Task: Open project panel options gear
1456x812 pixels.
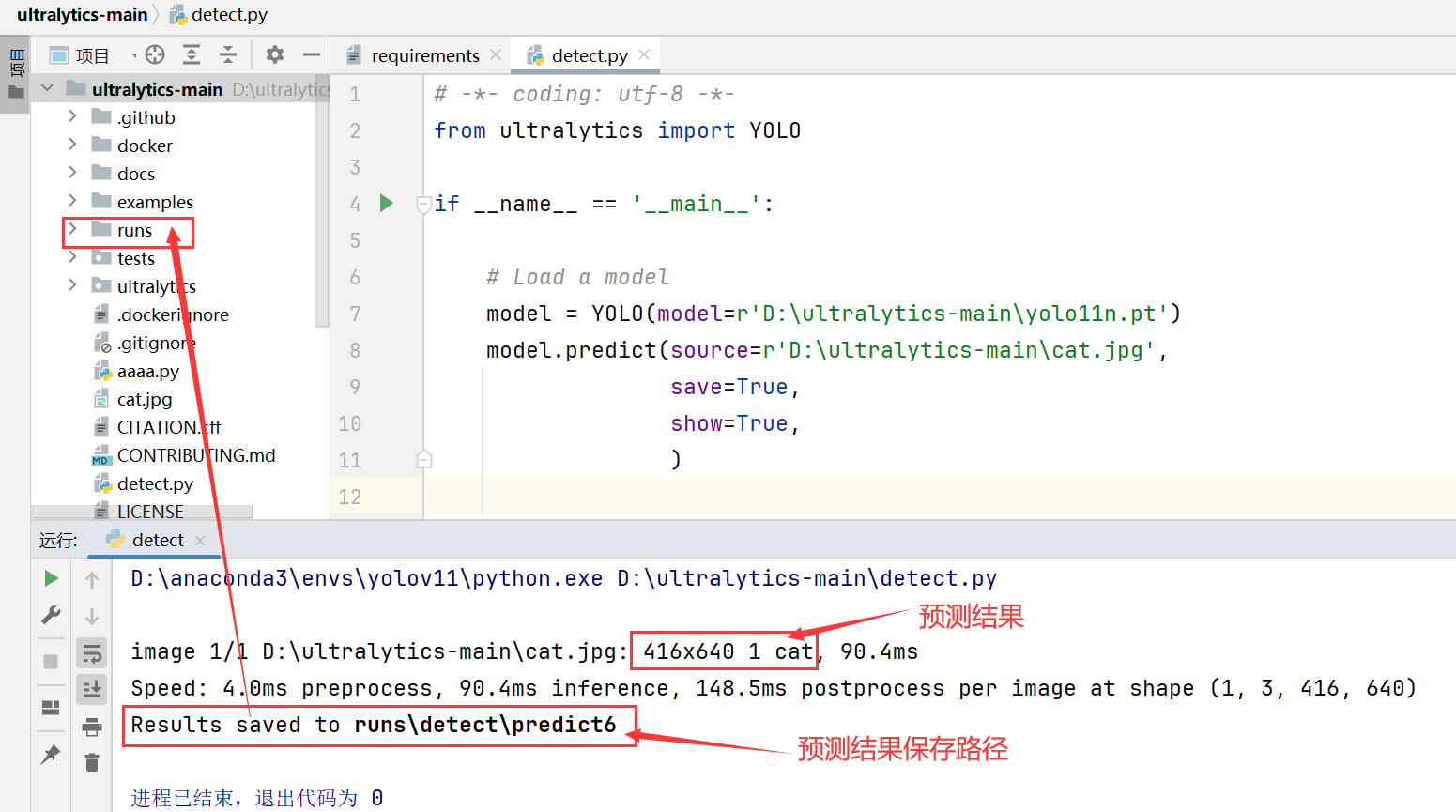Action: pos(274,55)
